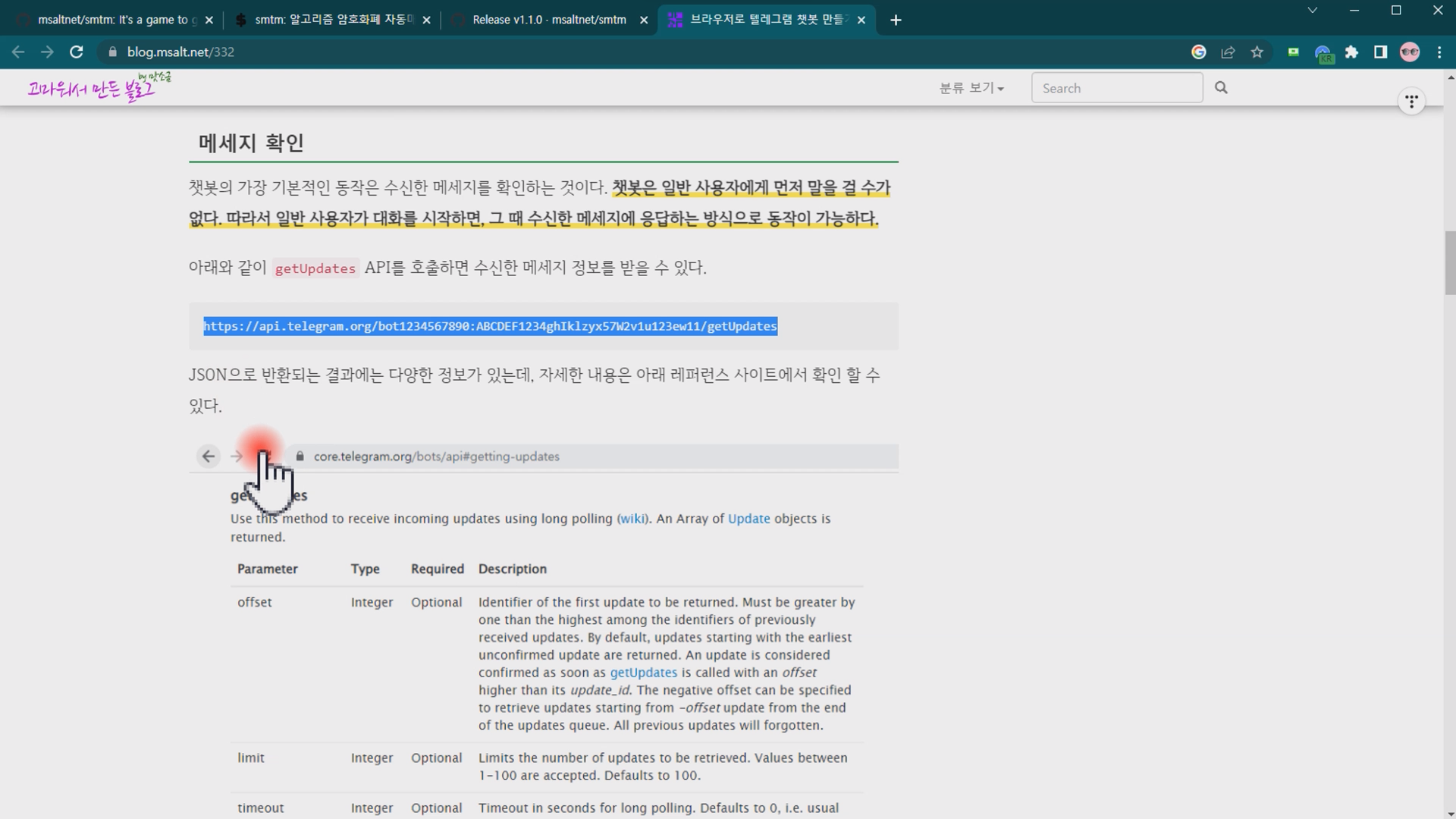1456x819 pixels.
Task: Click the blog logo title
Action: (99, 87)
